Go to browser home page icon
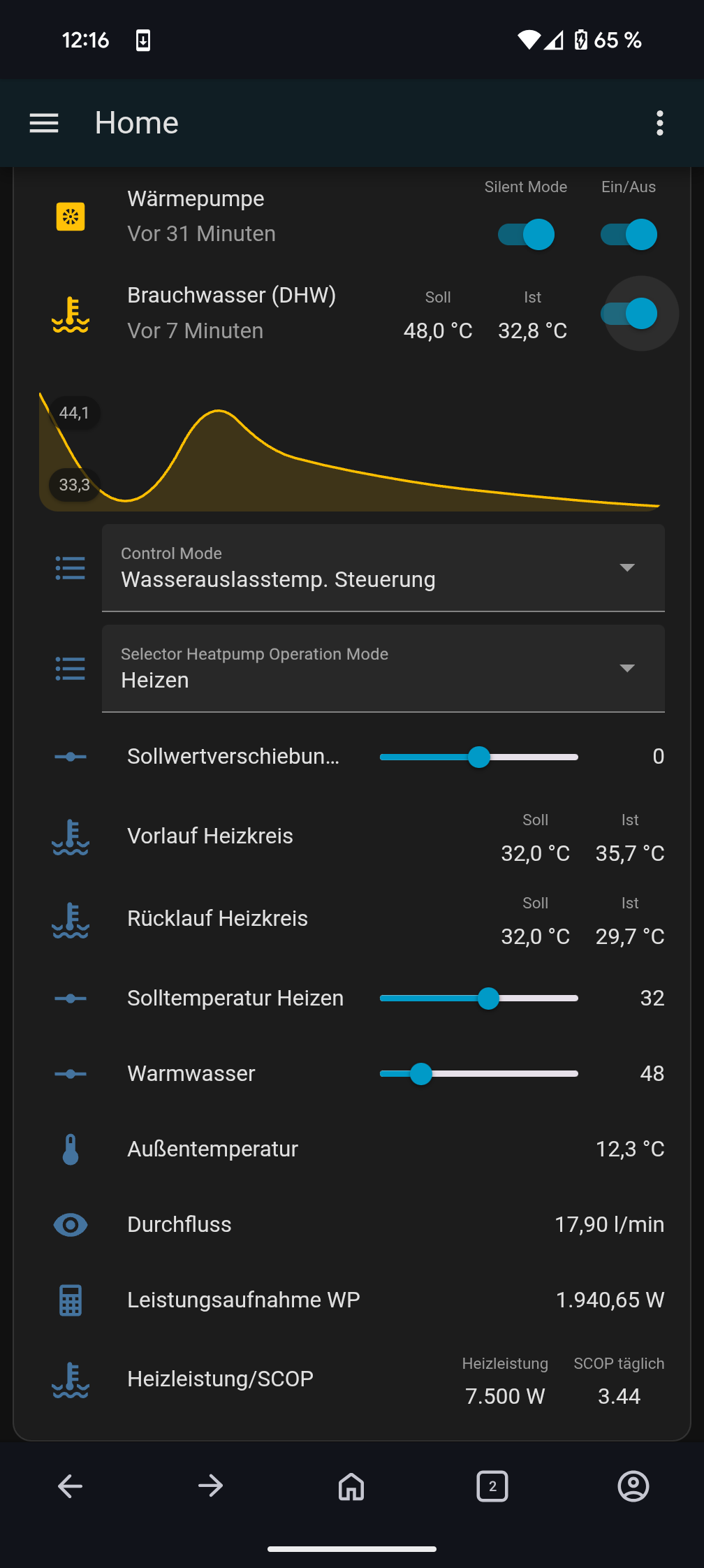704x1568 pixels. (x=351, y=1486)
